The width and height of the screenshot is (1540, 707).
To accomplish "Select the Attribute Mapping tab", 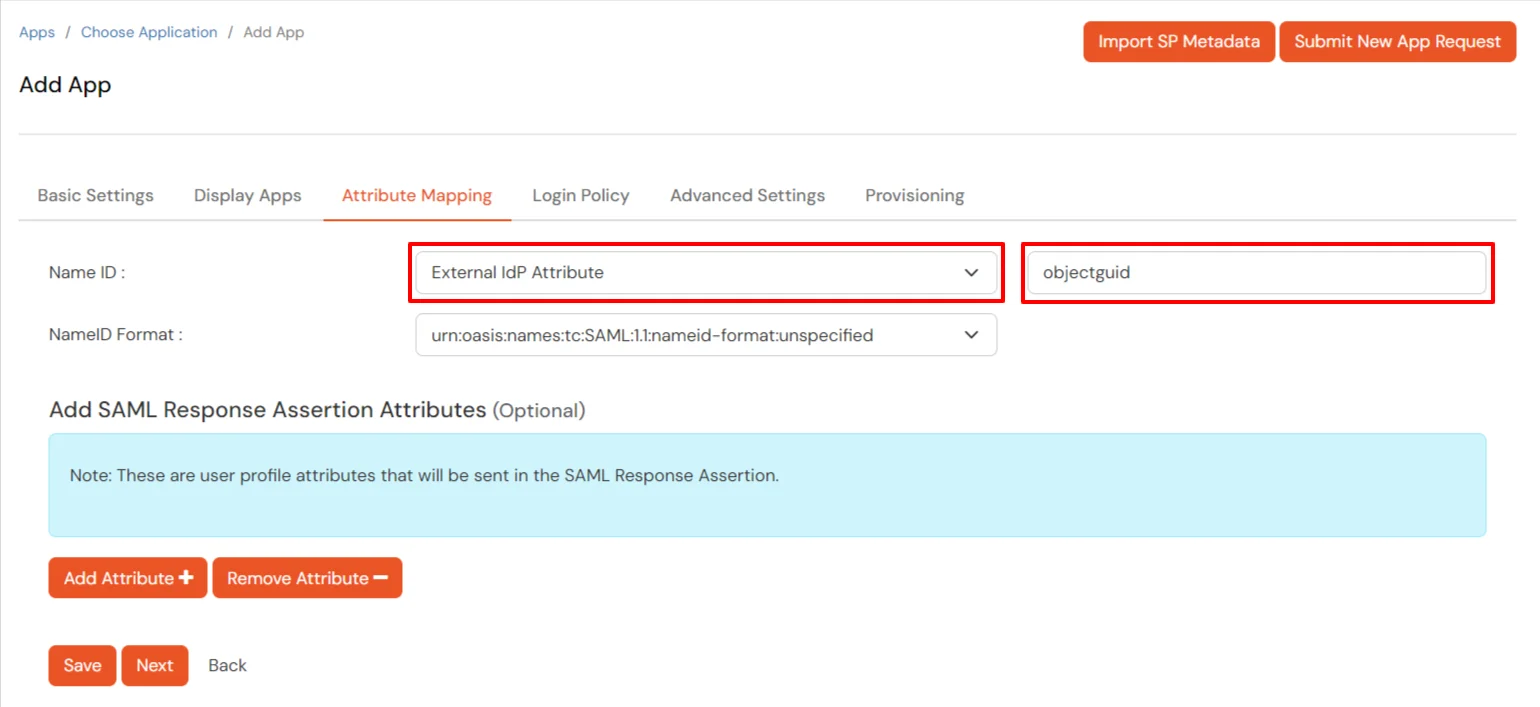I will click(x=417, y=195).
